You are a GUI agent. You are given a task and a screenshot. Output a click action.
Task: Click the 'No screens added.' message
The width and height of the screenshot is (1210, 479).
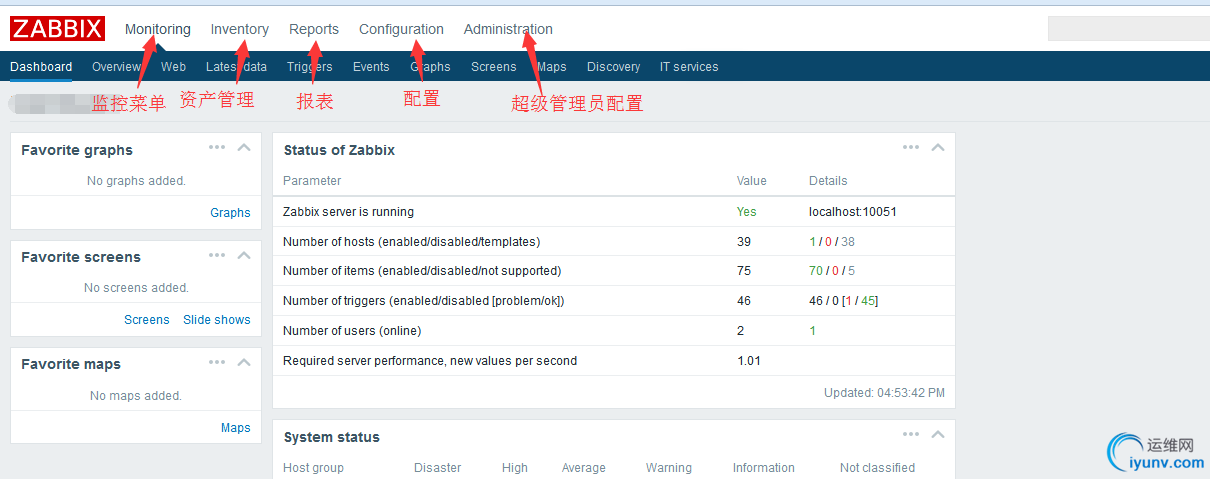click(x=136, y=288)
